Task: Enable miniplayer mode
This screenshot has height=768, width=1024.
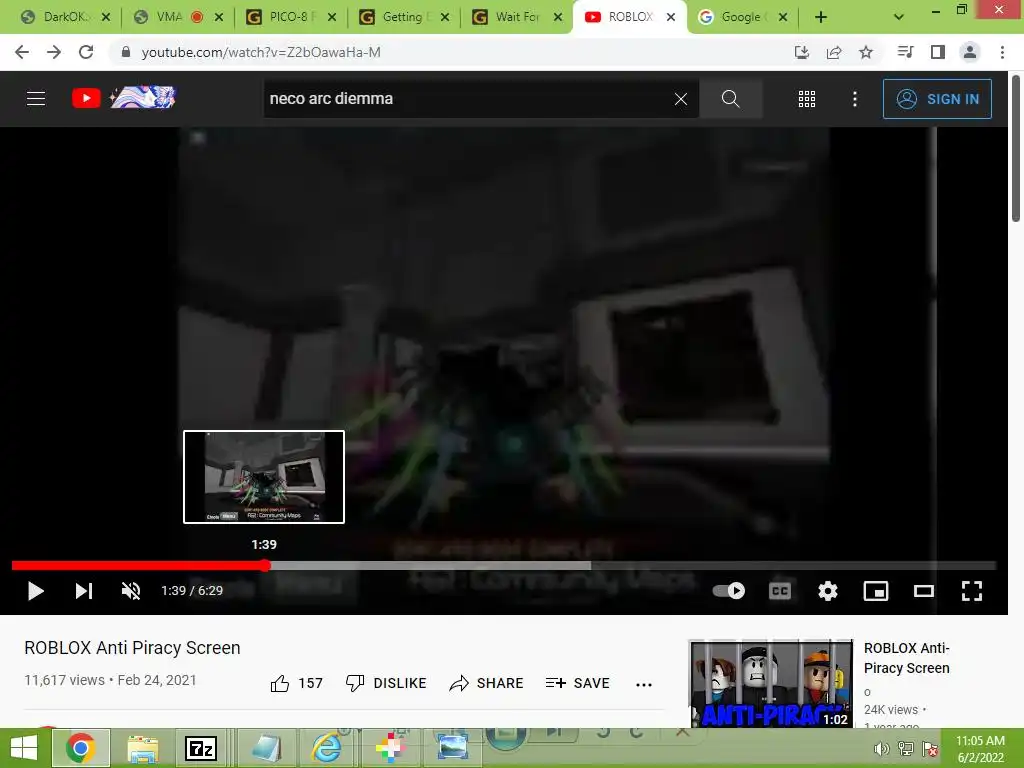Action: pyautogui.click(x=876, y=591)
